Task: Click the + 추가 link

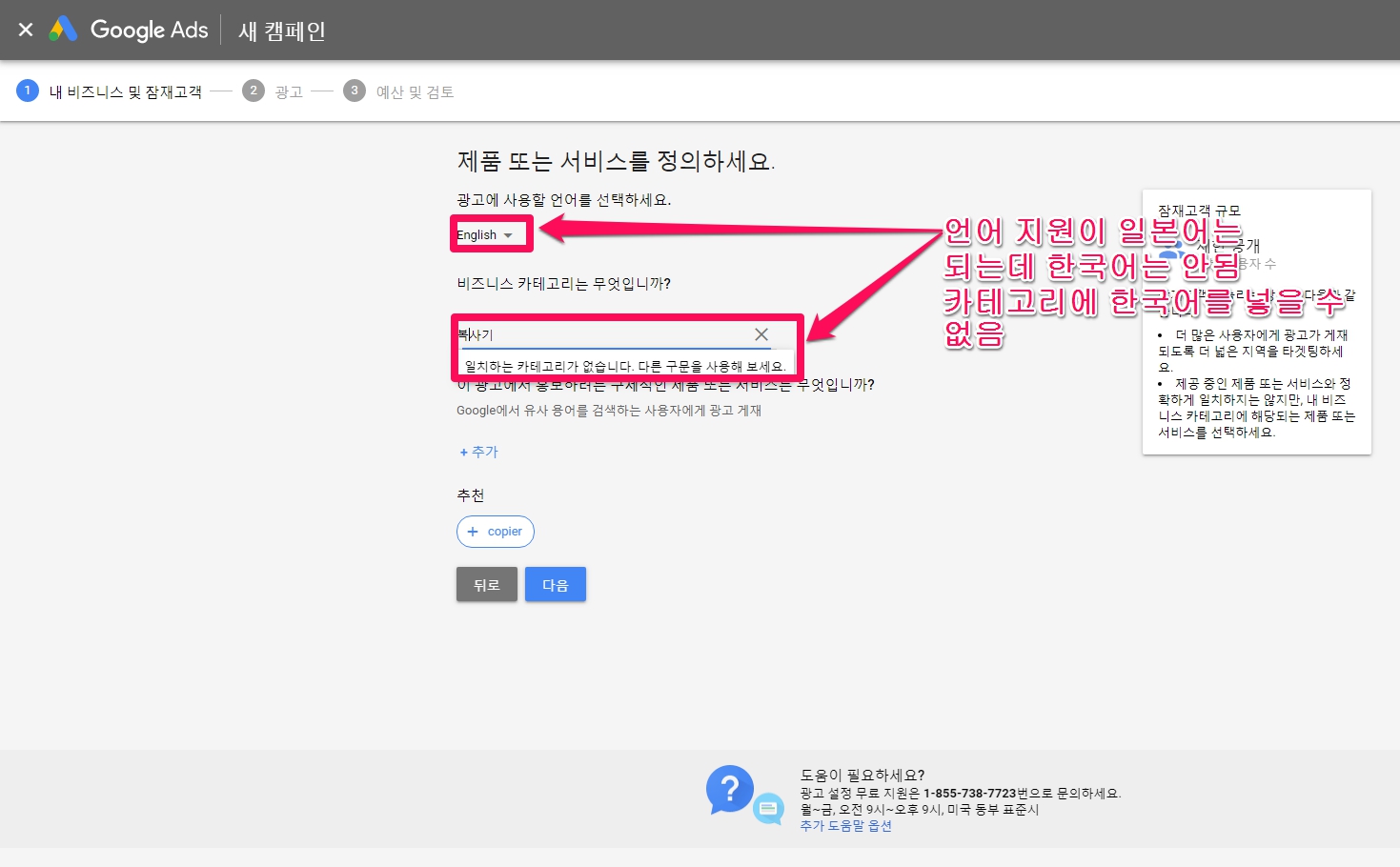Action: click(478, 452)
